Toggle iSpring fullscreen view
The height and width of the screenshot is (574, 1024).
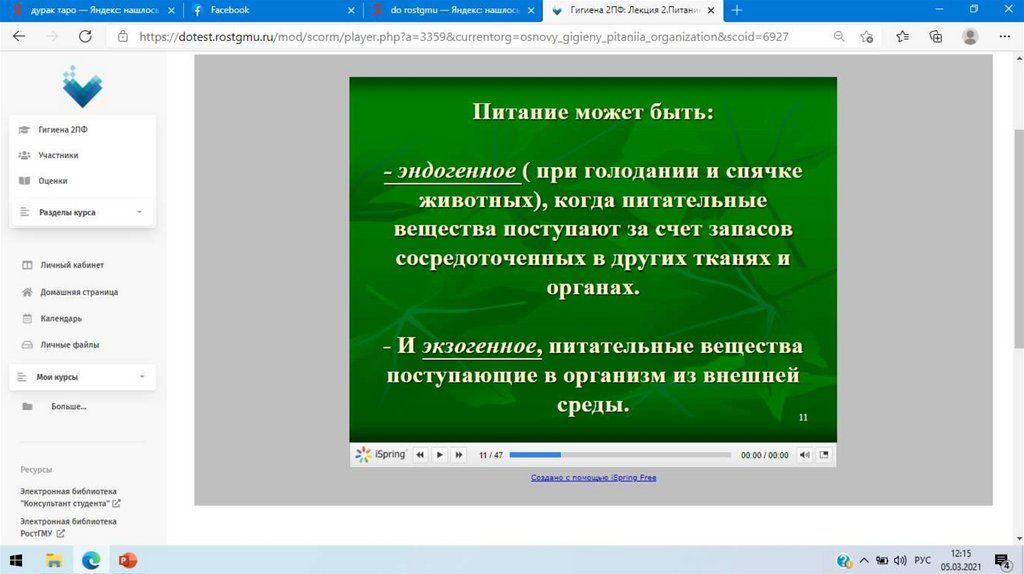point(824,454)
